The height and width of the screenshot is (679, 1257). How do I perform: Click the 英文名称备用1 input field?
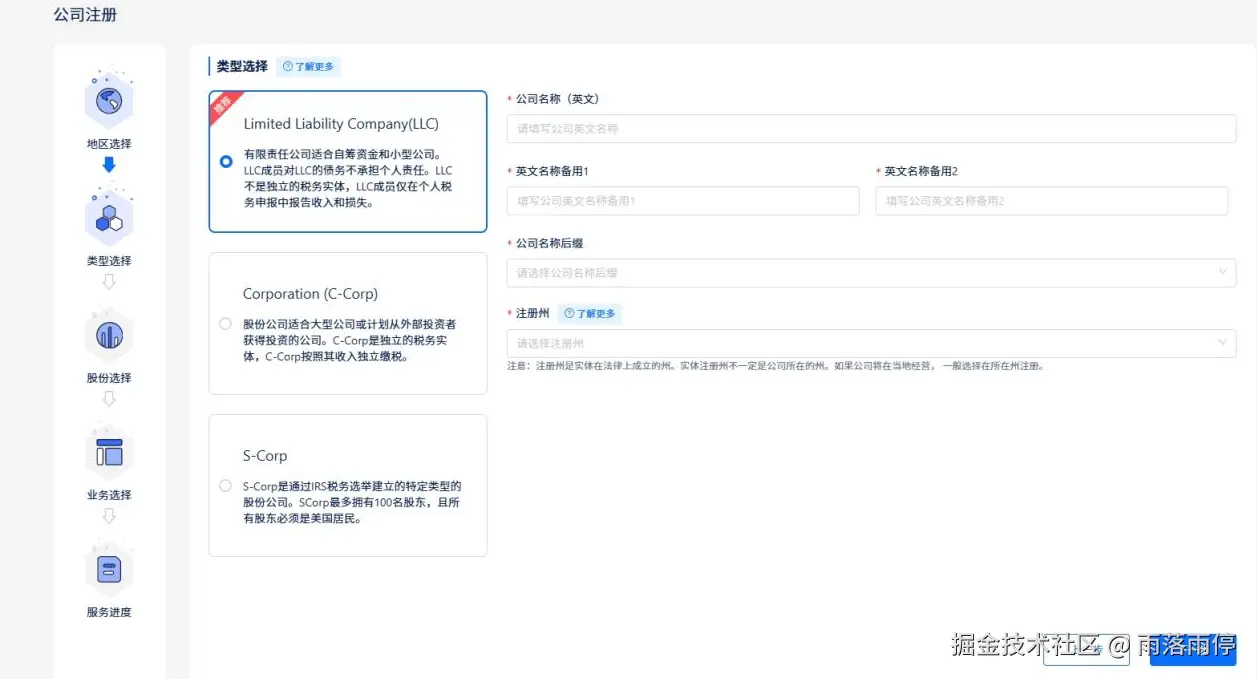tap(683, 200)
